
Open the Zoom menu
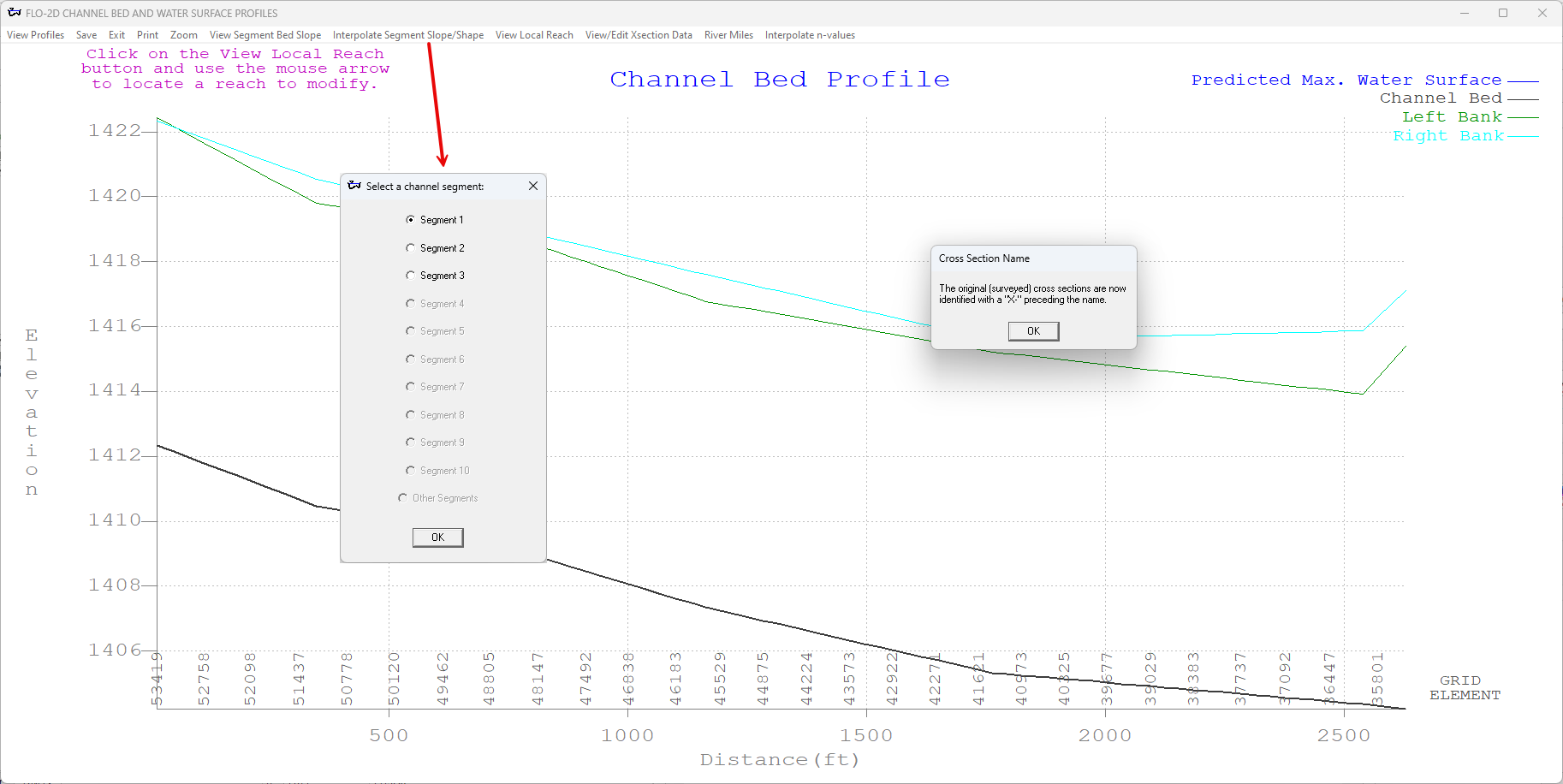point(184,35)
